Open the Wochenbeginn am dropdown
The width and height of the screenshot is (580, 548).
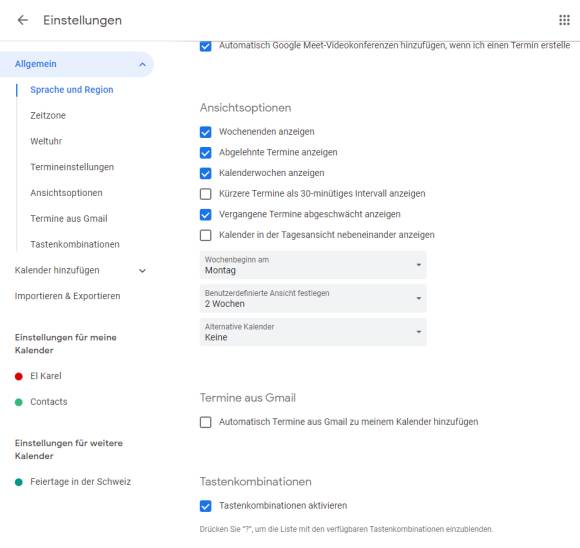pyautogui.click(x=313, y=265)
